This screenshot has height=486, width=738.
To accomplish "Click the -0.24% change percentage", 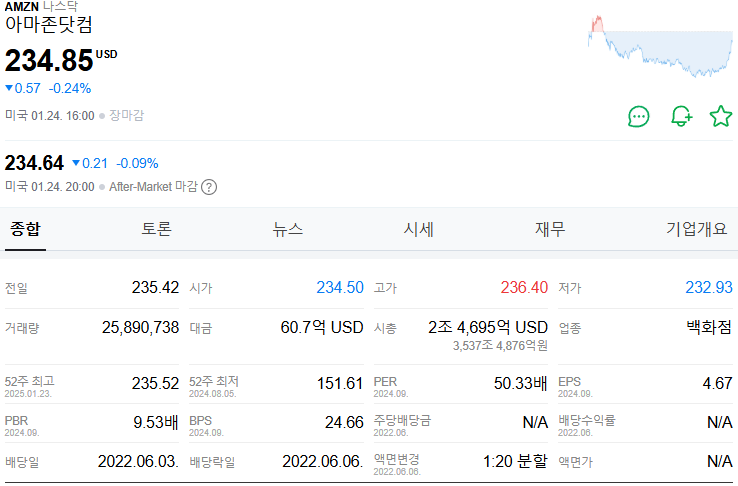I will click(70, 88).
